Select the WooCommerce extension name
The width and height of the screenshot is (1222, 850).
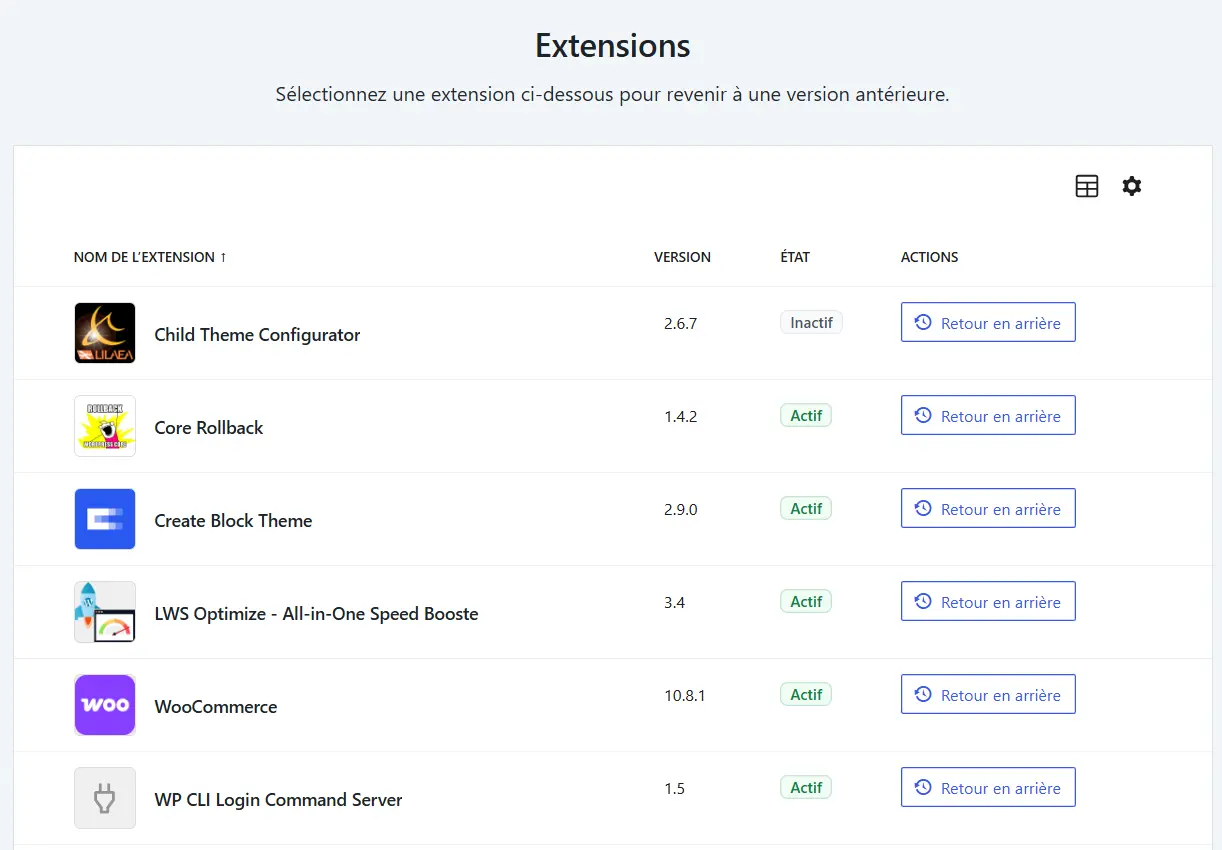[216, 707]
